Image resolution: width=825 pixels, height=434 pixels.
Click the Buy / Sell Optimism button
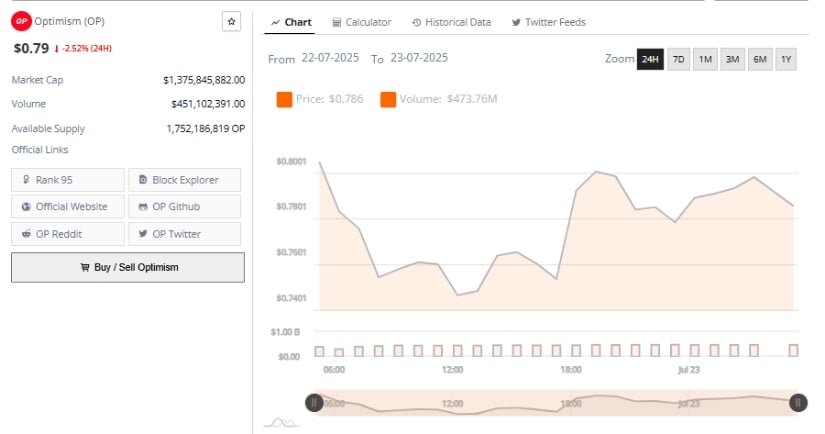click(x=128, y=267)
